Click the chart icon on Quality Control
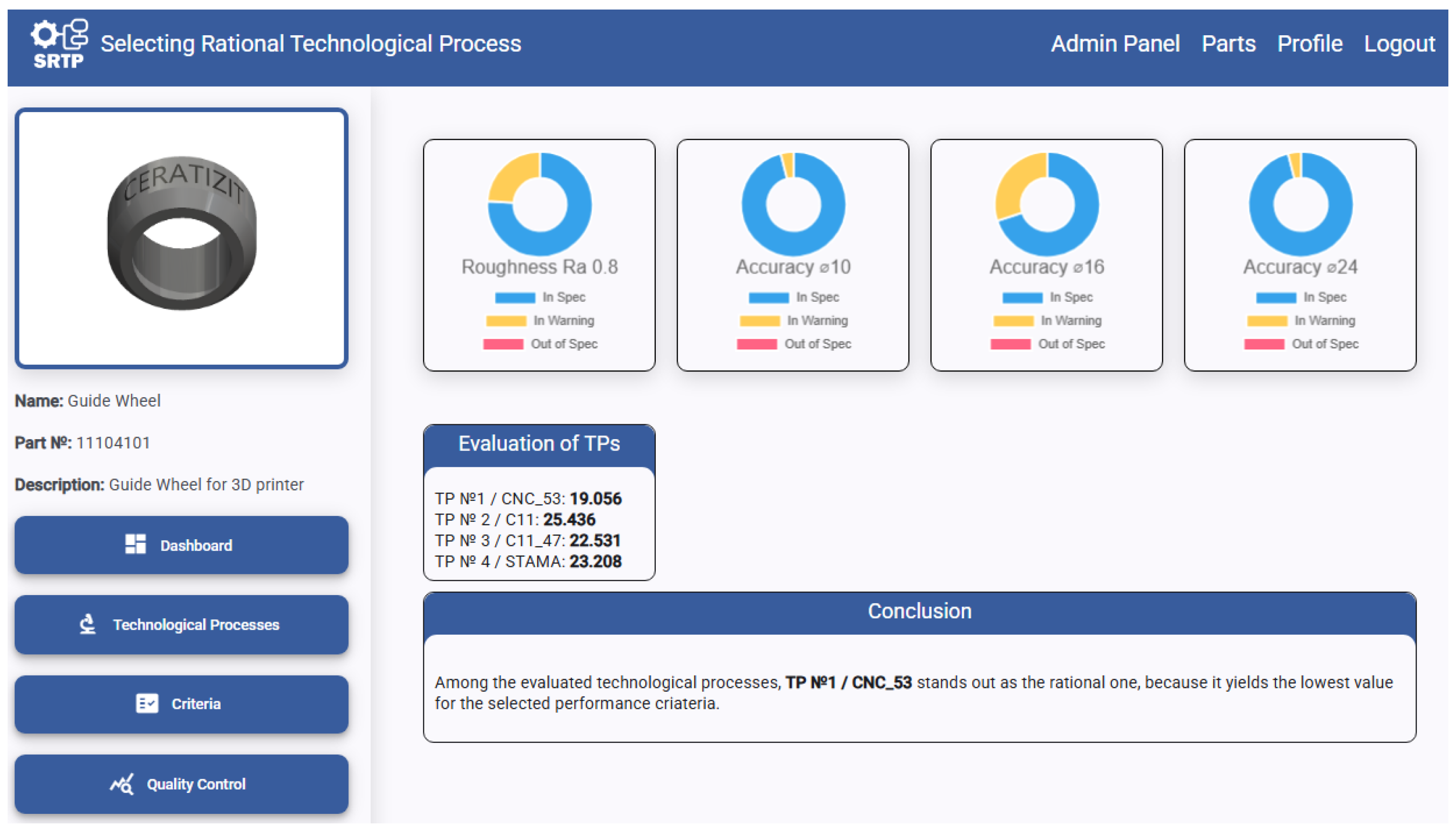The height and width of the screenshot is (831, 1456). [122, 784]
